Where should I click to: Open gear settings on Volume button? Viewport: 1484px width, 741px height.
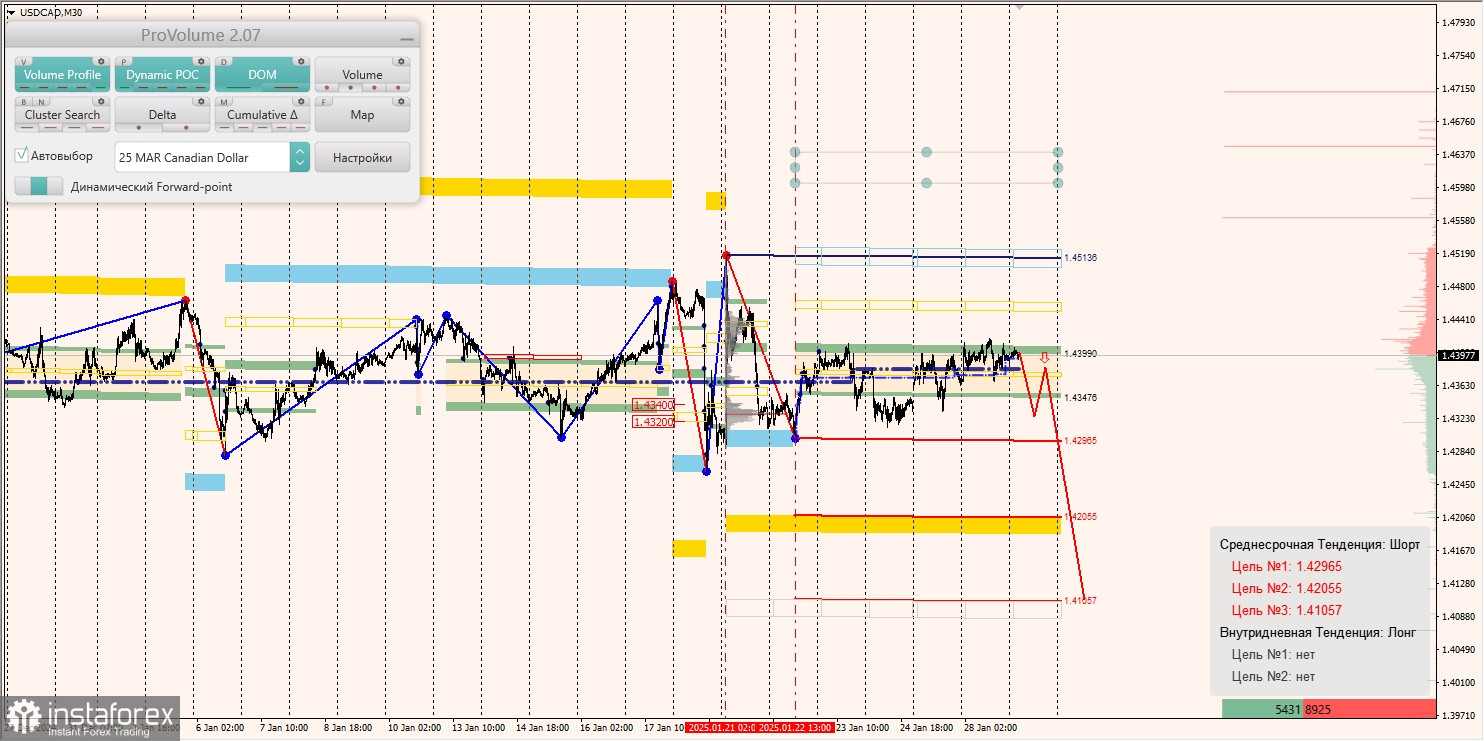click(x=401, y=61)
